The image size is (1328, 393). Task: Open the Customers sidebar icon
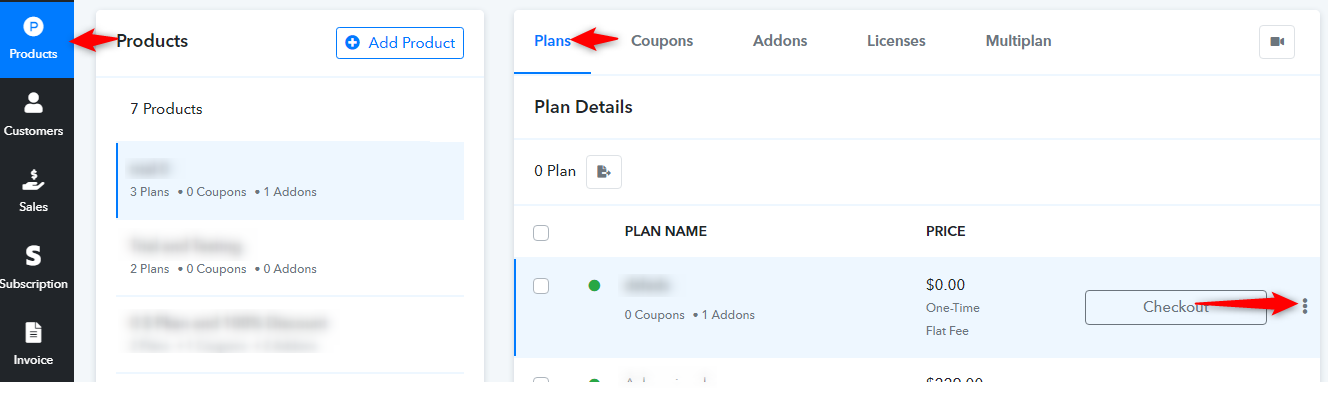coord(34,115)
